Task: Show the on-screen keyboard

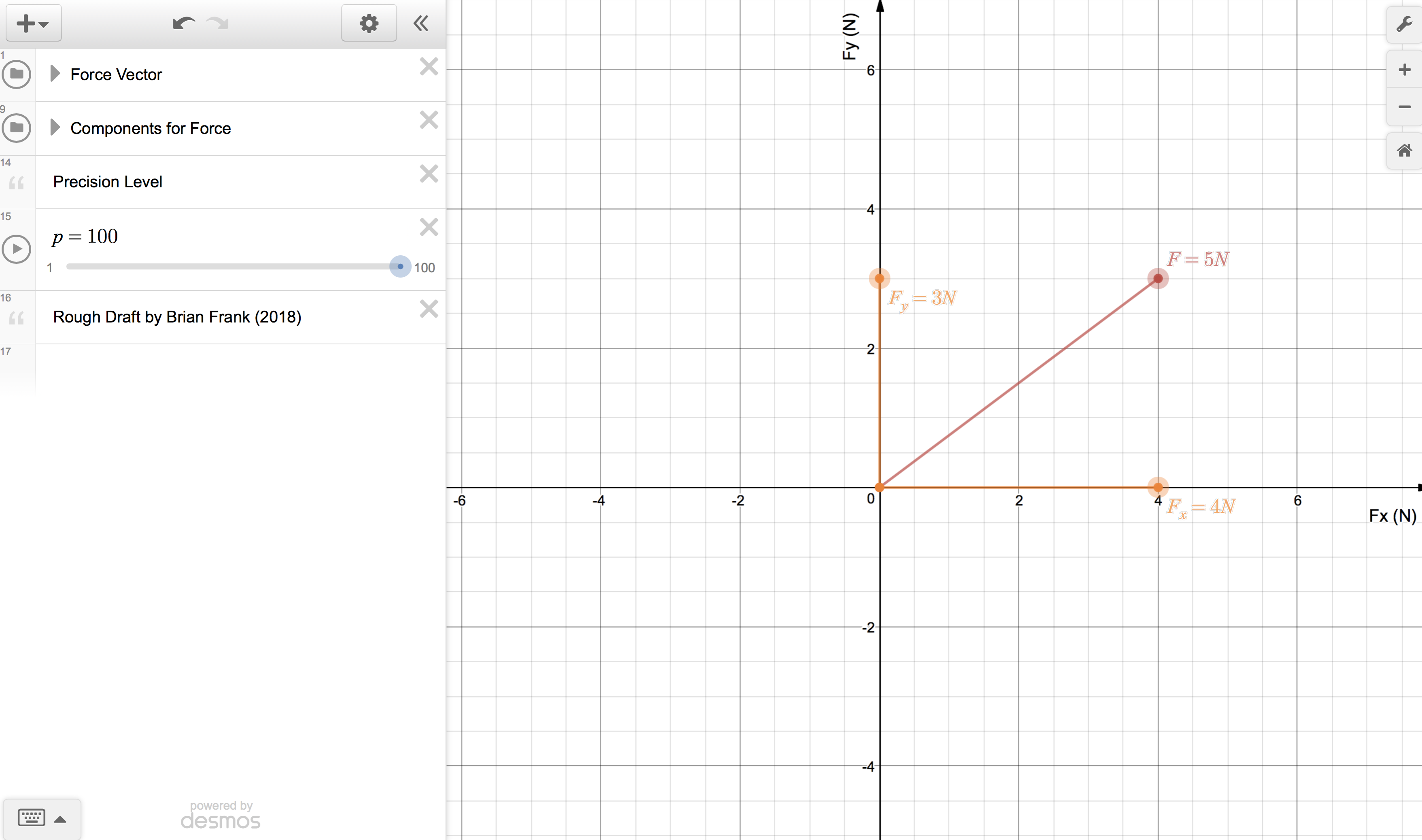Action: (x=32, y=818)
